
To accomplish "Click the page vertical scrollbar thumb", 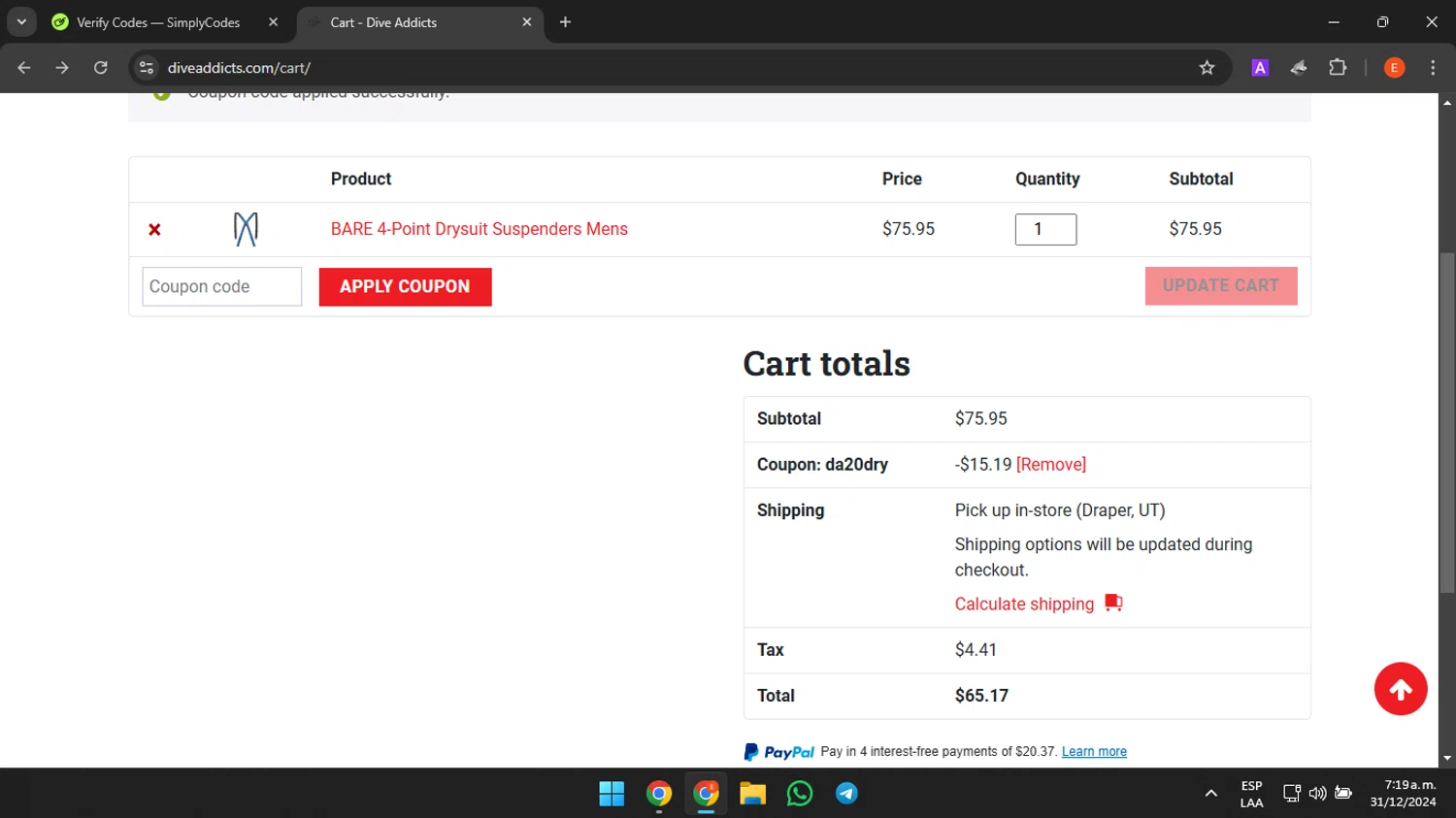I will 1447,422.
